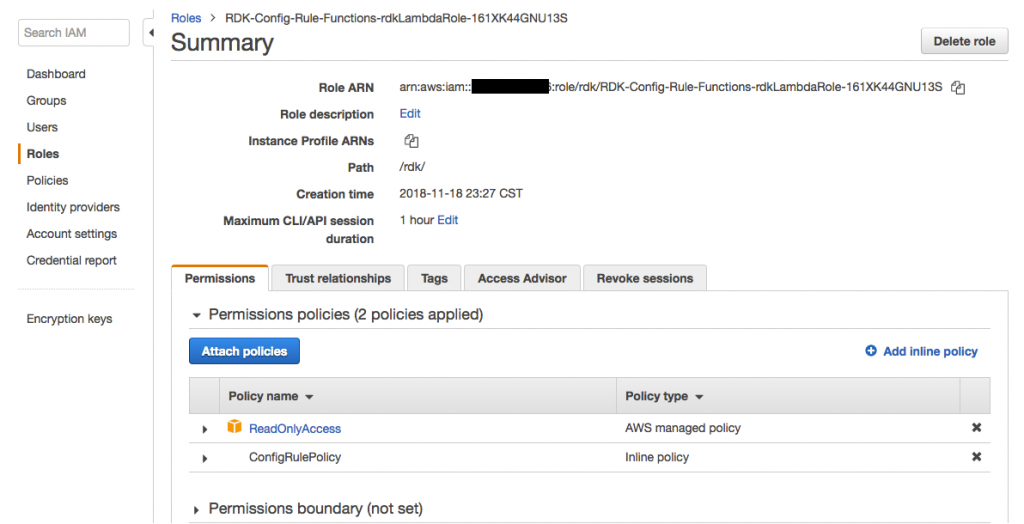Viewport: 1024px width, 524px height.
Task: Open Credential report in the sidebar
Action: point(72,260)
